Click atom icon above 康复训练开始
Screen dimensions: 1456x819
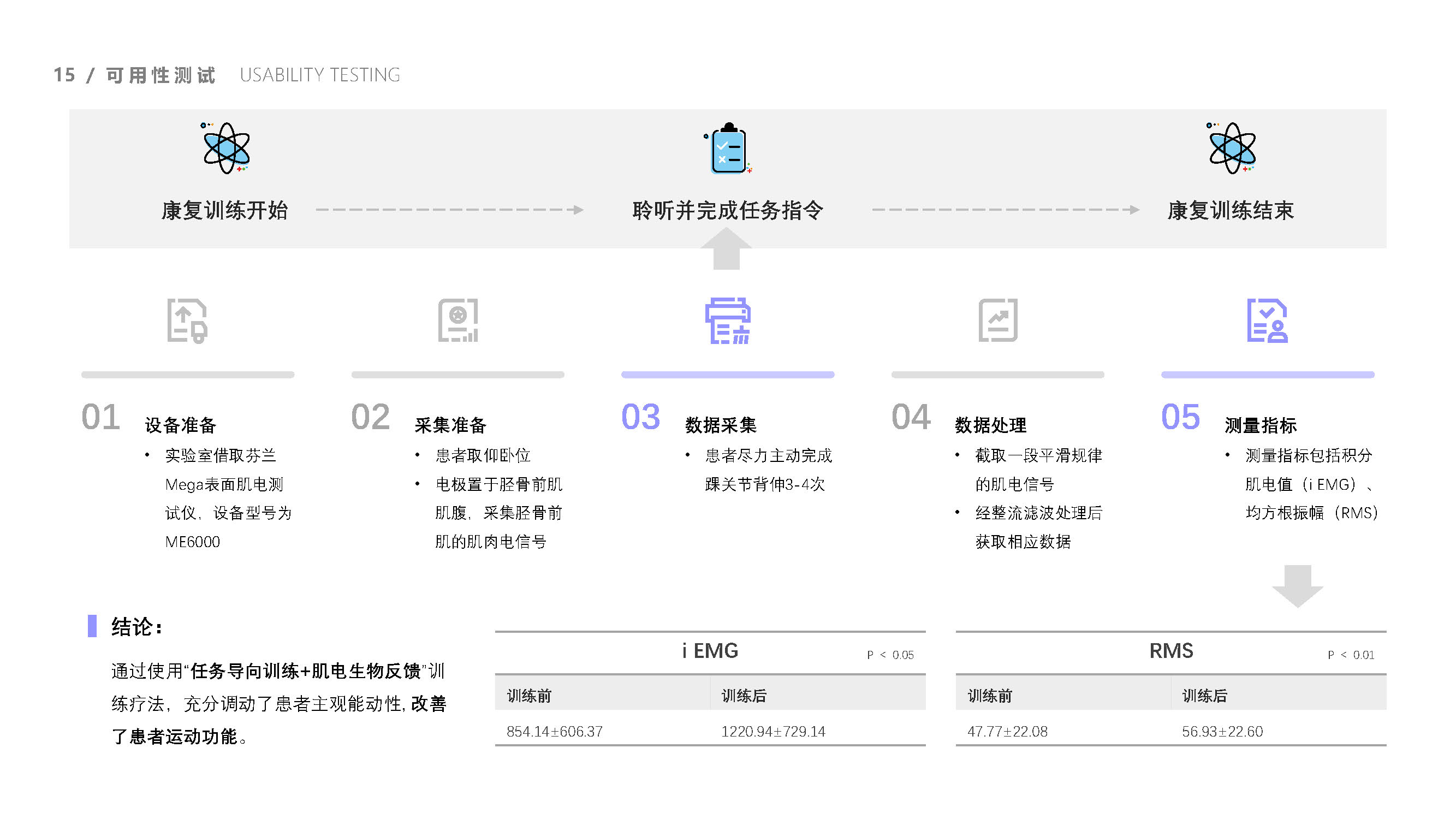(226, 148)
